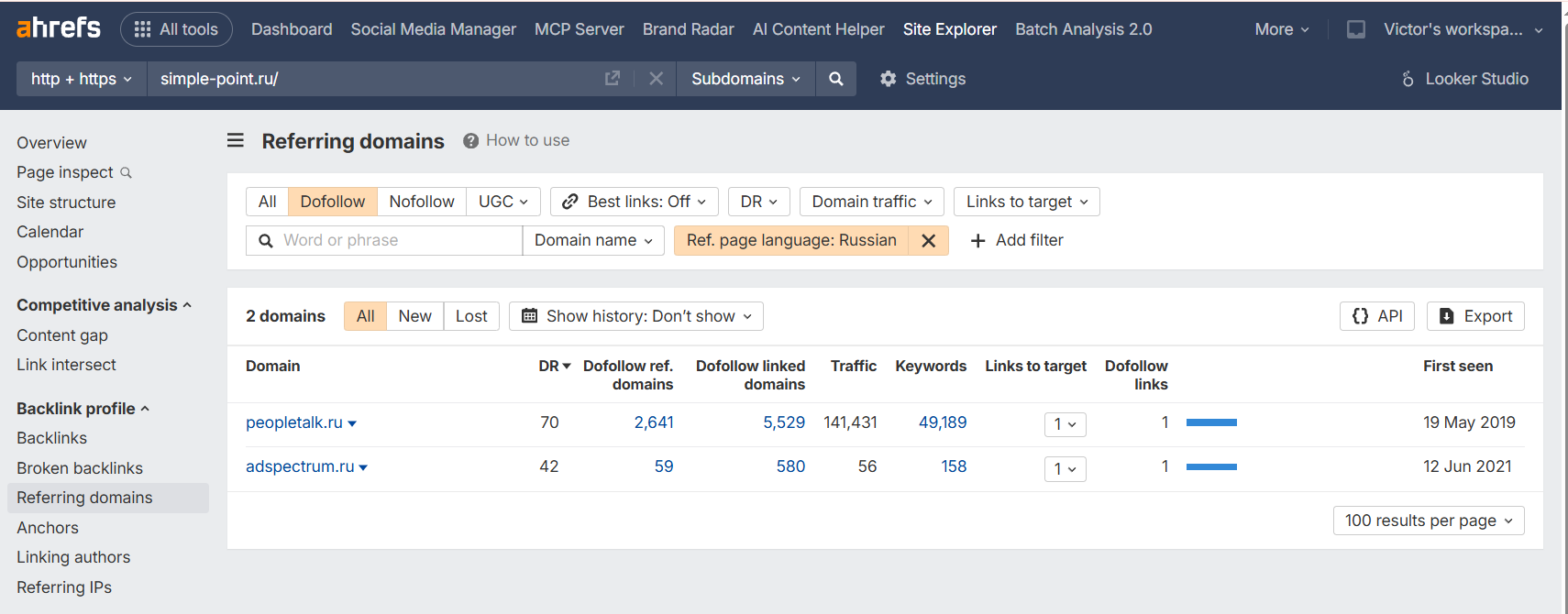Open the peopletalk.ru domain link
Image resolution: width=1568 pixels, height=614 pixels.
[293, 422]
